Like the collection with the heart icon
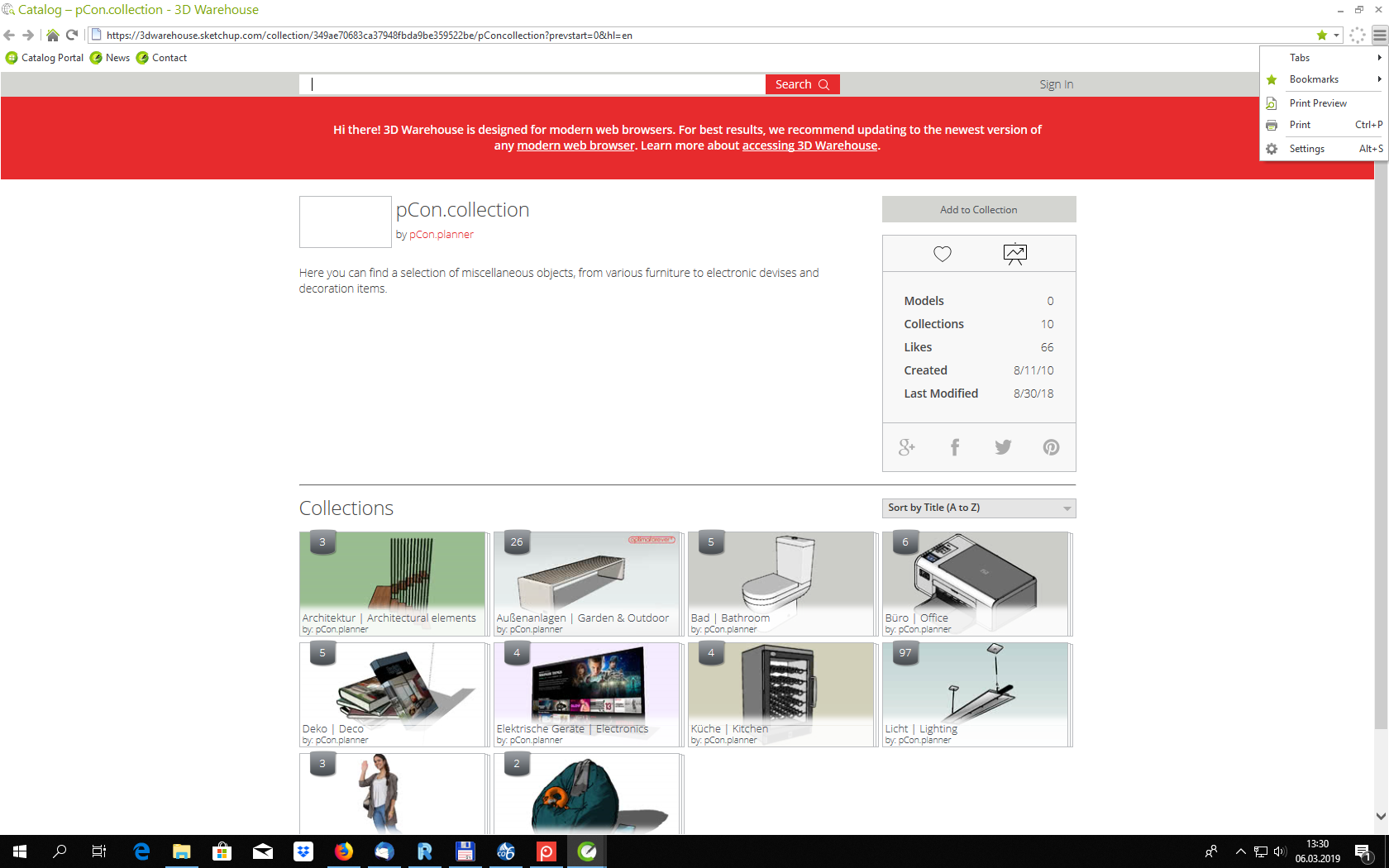 pos(943,254)
